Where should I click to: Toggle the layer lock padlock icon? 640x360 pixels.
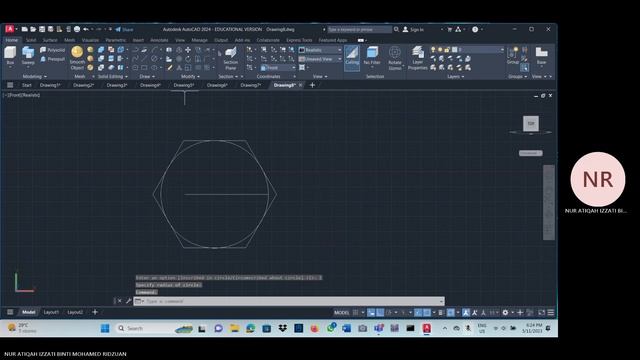[x=447, y=50]
